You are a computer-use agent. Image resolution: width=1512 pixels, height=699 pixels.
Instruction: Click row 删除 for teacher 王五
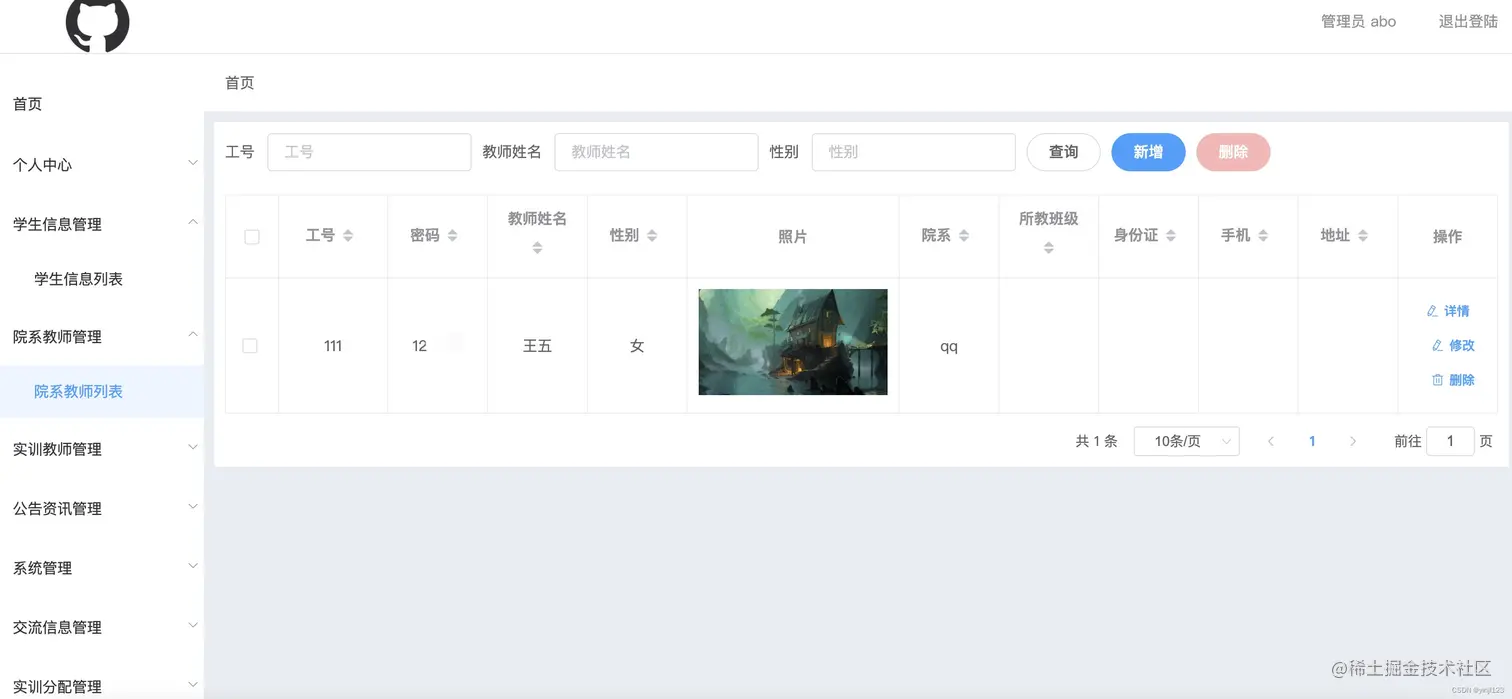click(x=1453, y=380)
